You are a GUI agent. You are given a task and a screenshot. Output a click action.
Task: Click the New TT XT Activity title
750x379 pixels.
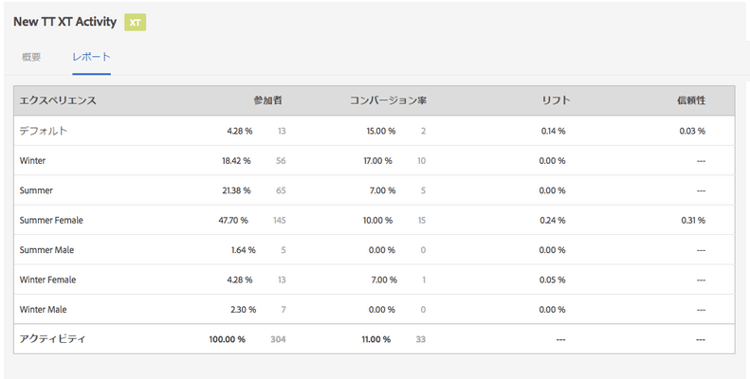(65, 22)
